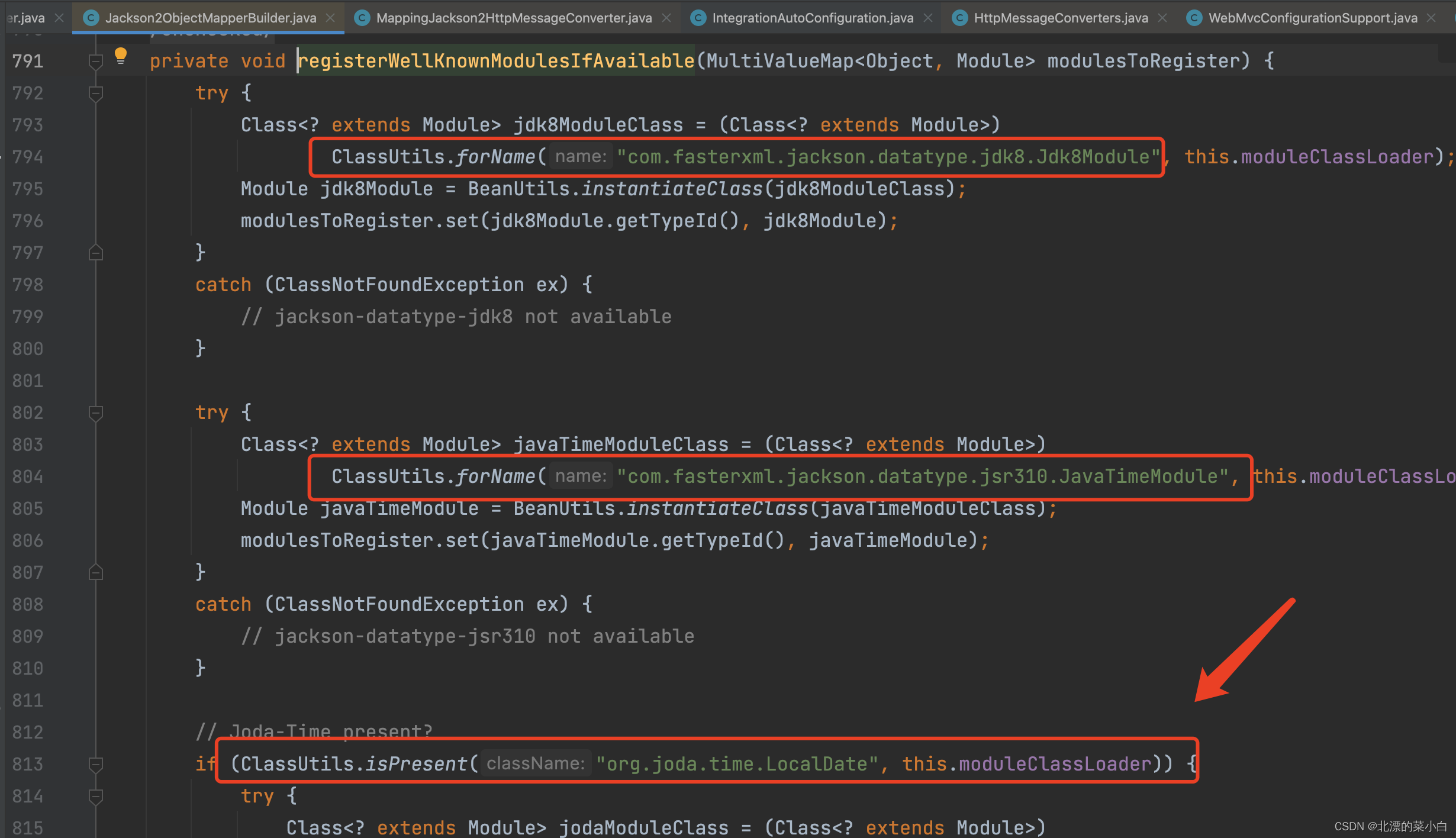Click class icon on HttpMessageConverters.java tab
1456x838 pixels.
tap(959, 18)
